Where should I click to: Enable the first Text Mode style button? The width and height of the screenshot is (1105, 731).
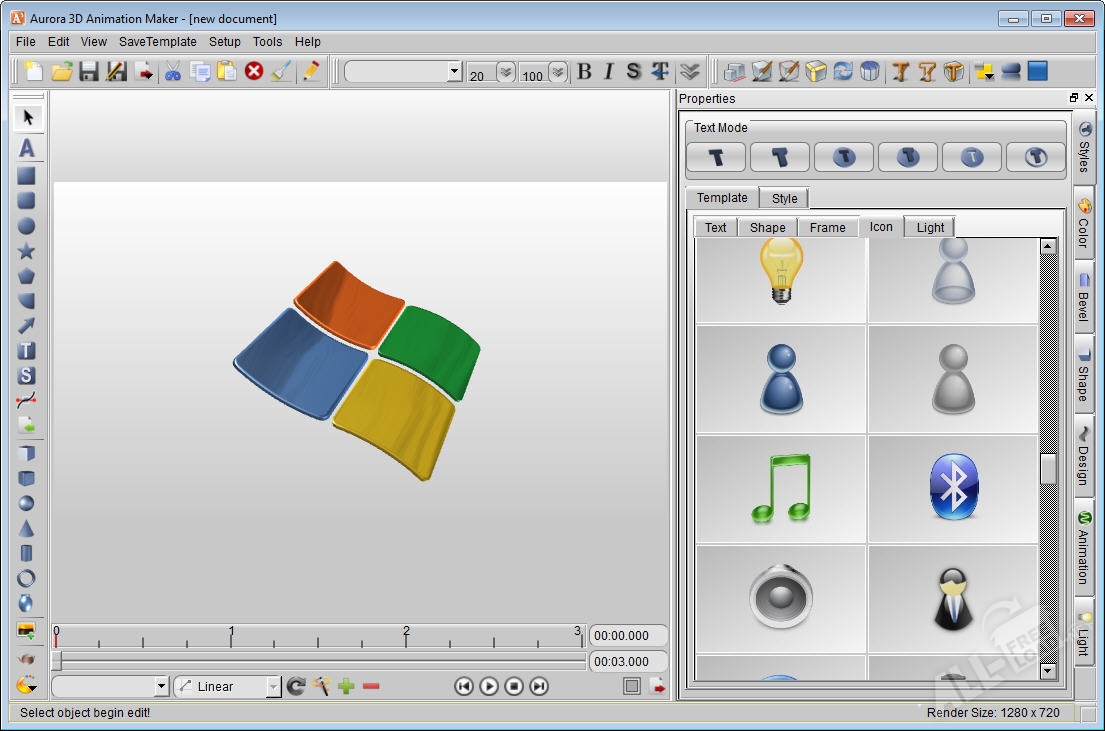click(716, 157)
